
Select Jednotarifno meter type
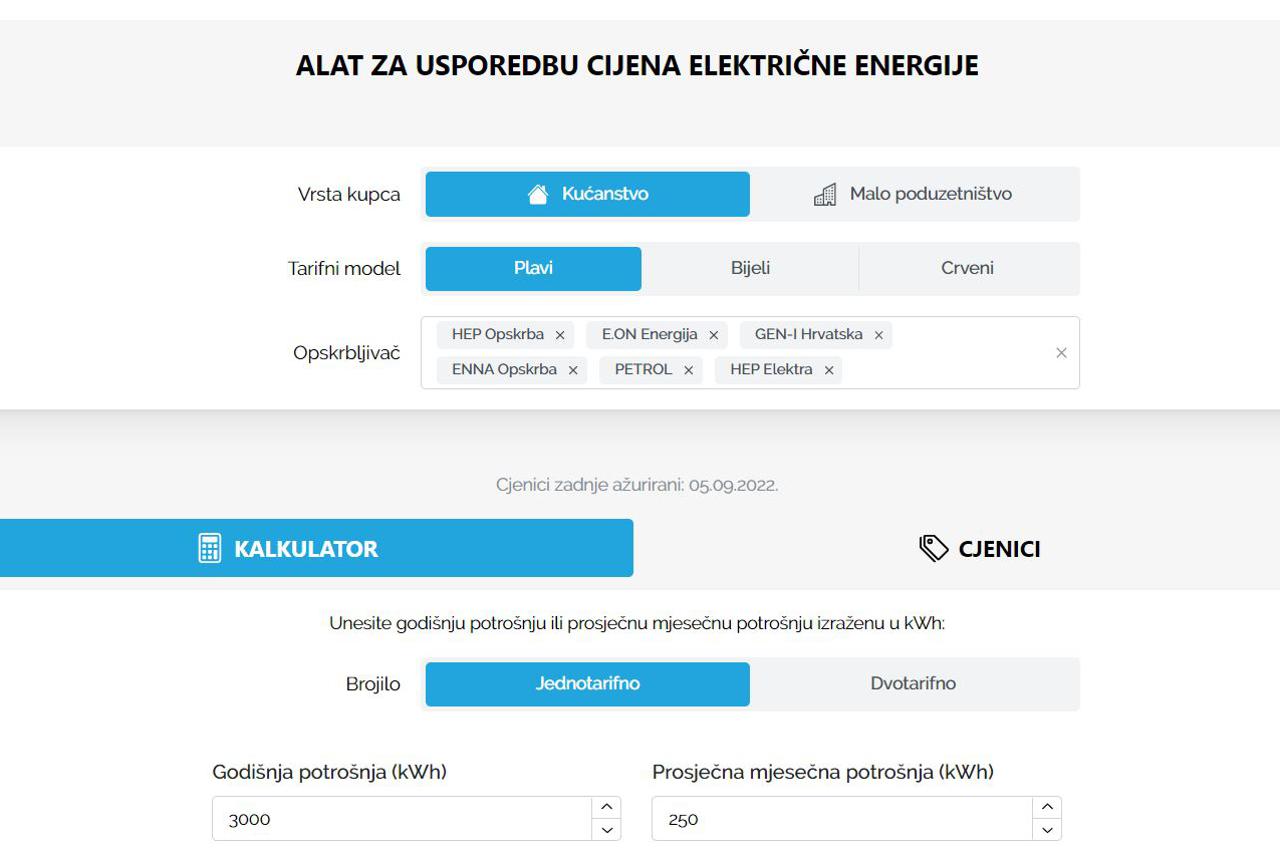[x=587, y=684]
